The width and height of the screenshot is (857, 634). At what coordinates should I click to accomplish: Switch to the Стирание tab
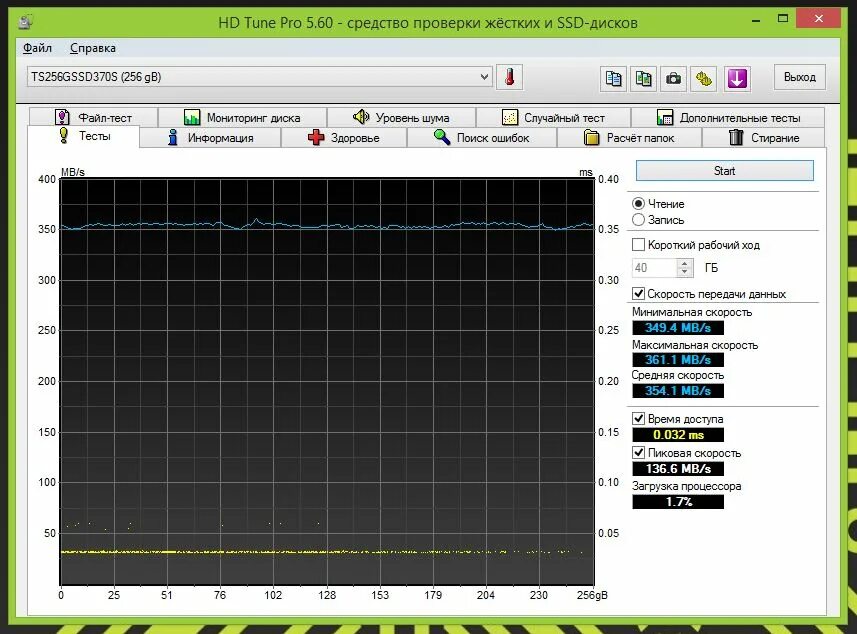coord(764,138)
